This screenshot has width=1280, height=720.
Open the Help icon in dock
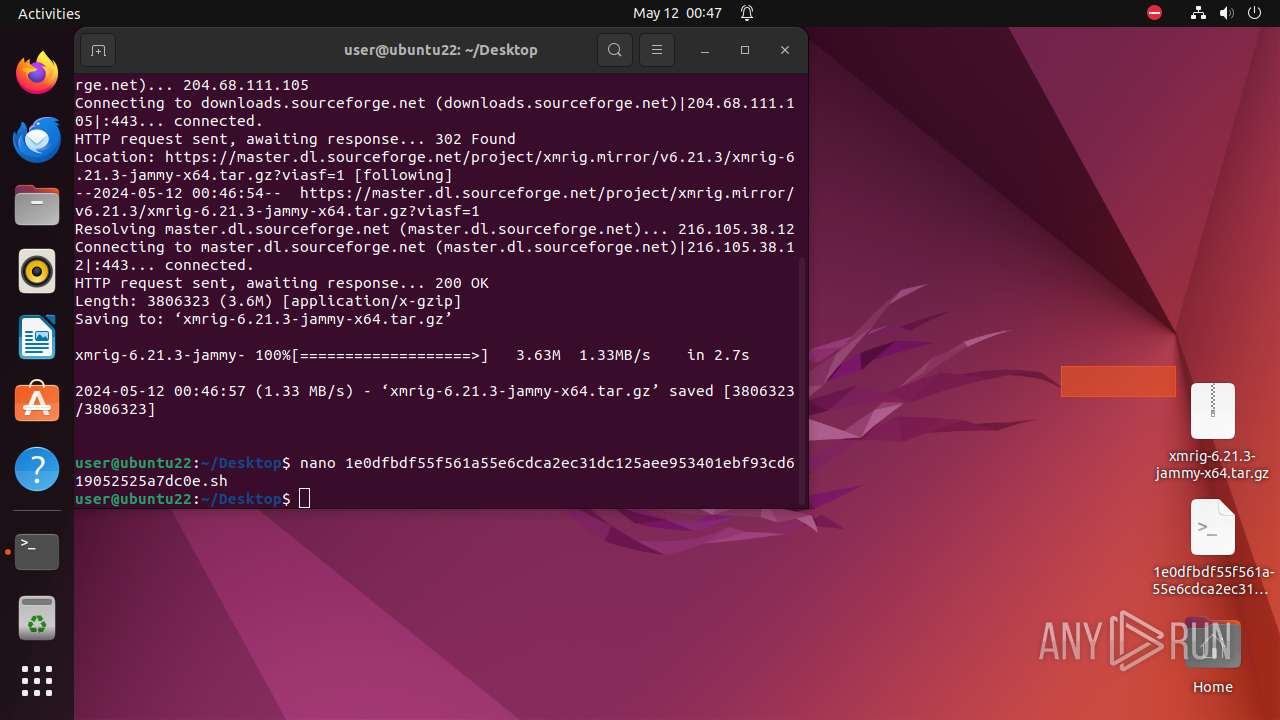tap(37, 468)
